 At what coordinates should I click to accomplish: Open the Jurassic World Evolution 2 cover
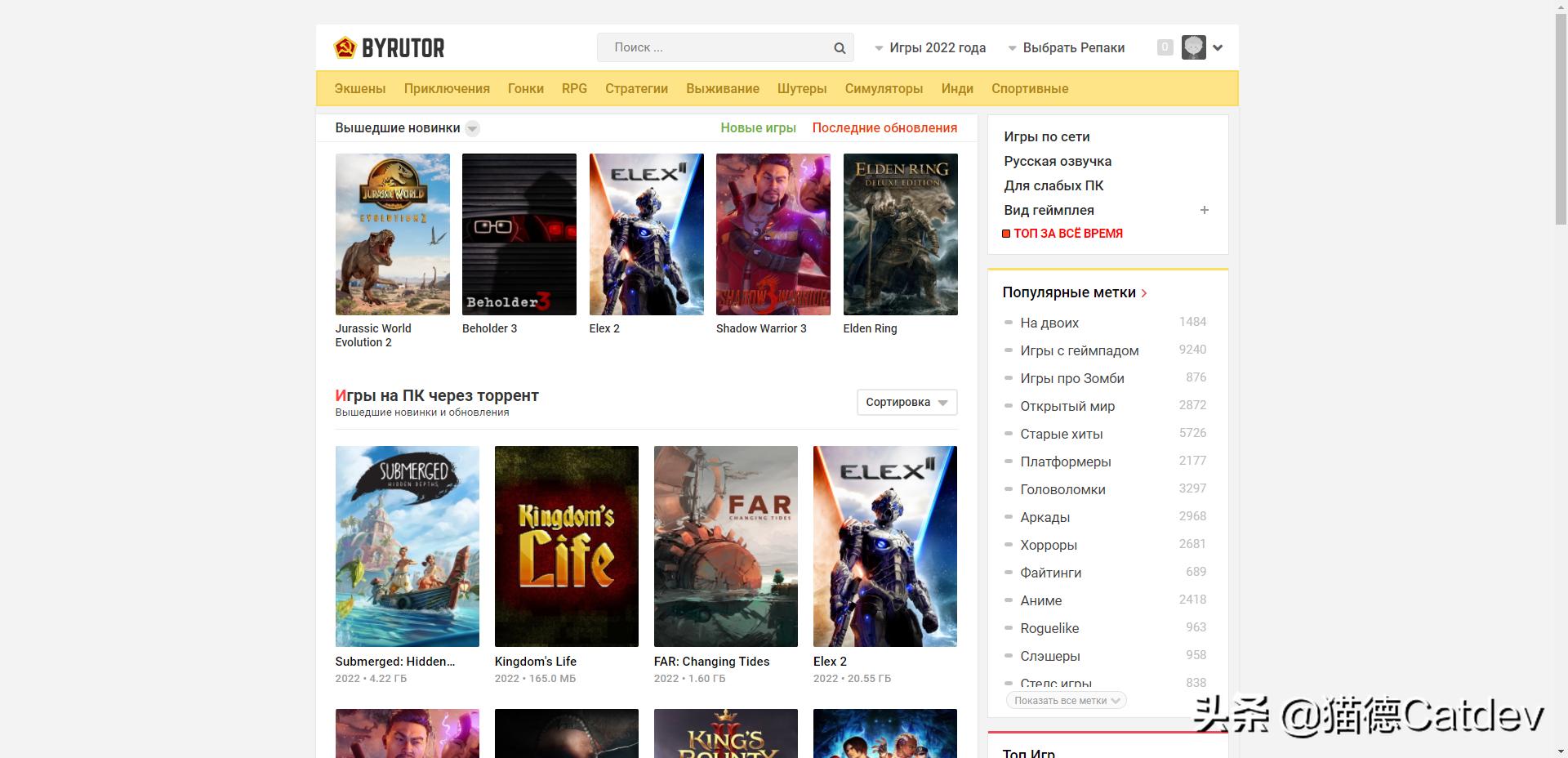[392, 234]
